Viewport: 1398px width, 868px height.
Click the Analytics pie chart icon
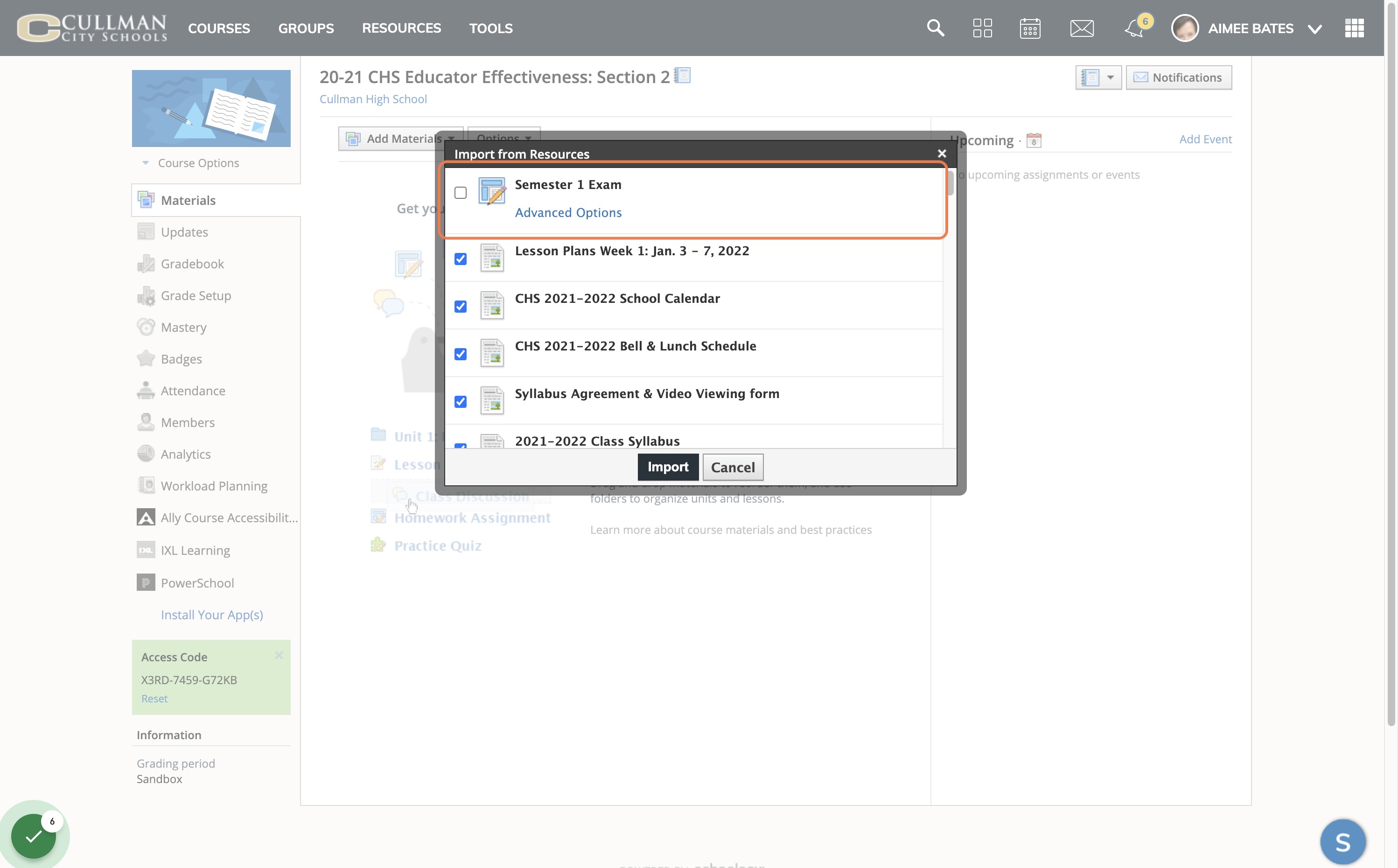click(x=146, y=454)
